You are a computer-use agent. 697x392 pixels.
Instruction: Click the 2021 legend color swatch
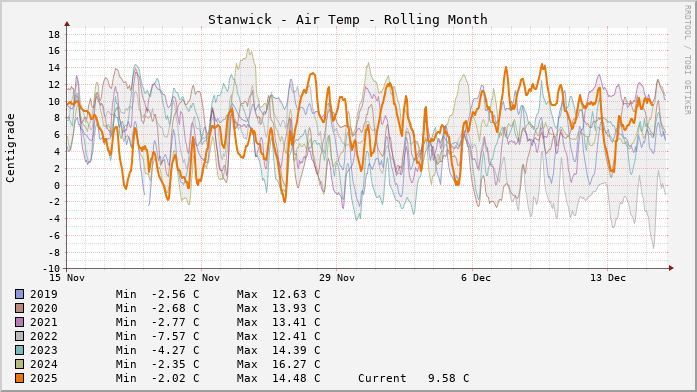click(x=20, y=322)
